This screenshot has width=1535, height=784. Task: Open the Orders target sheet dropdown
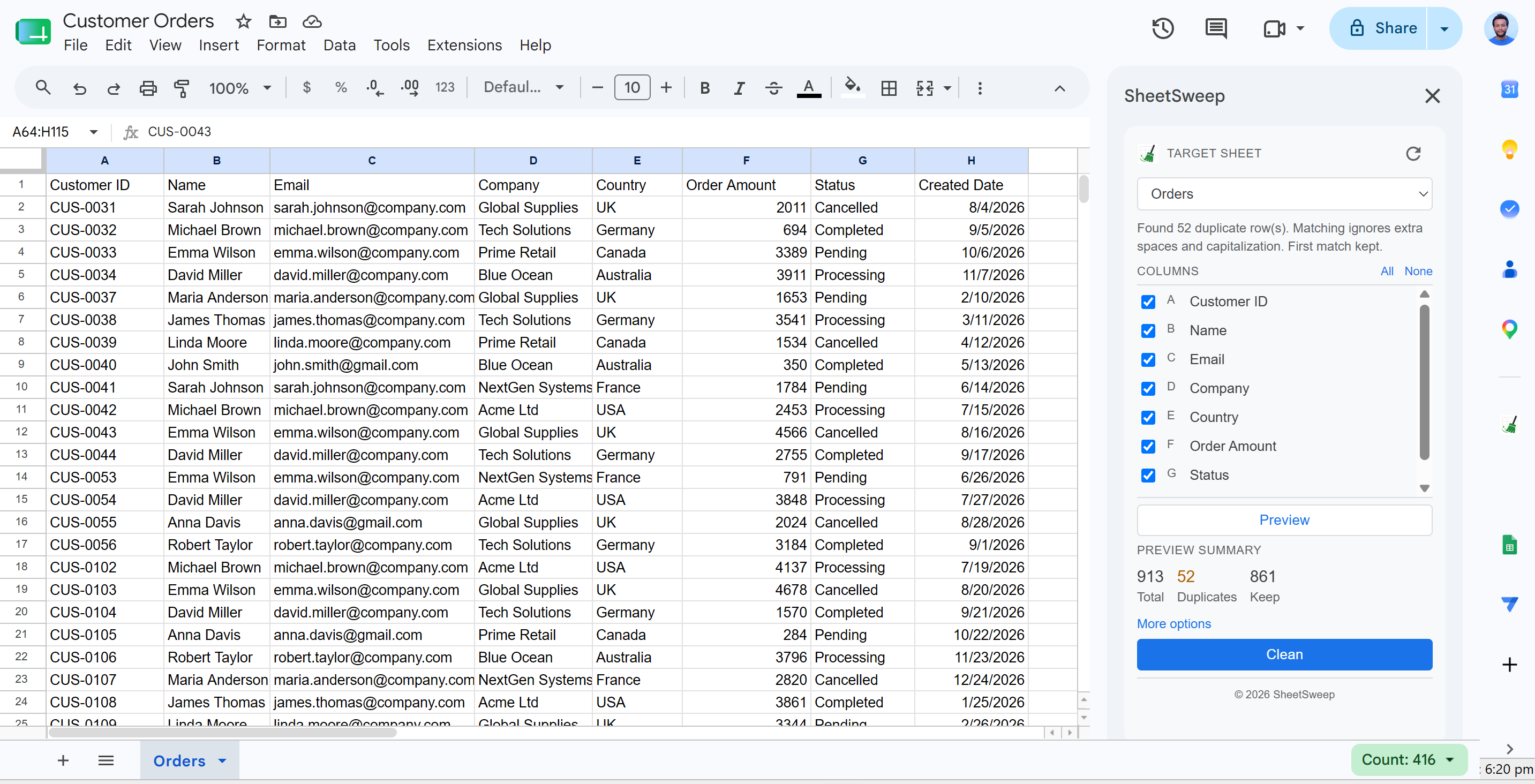click(1284, 194)
